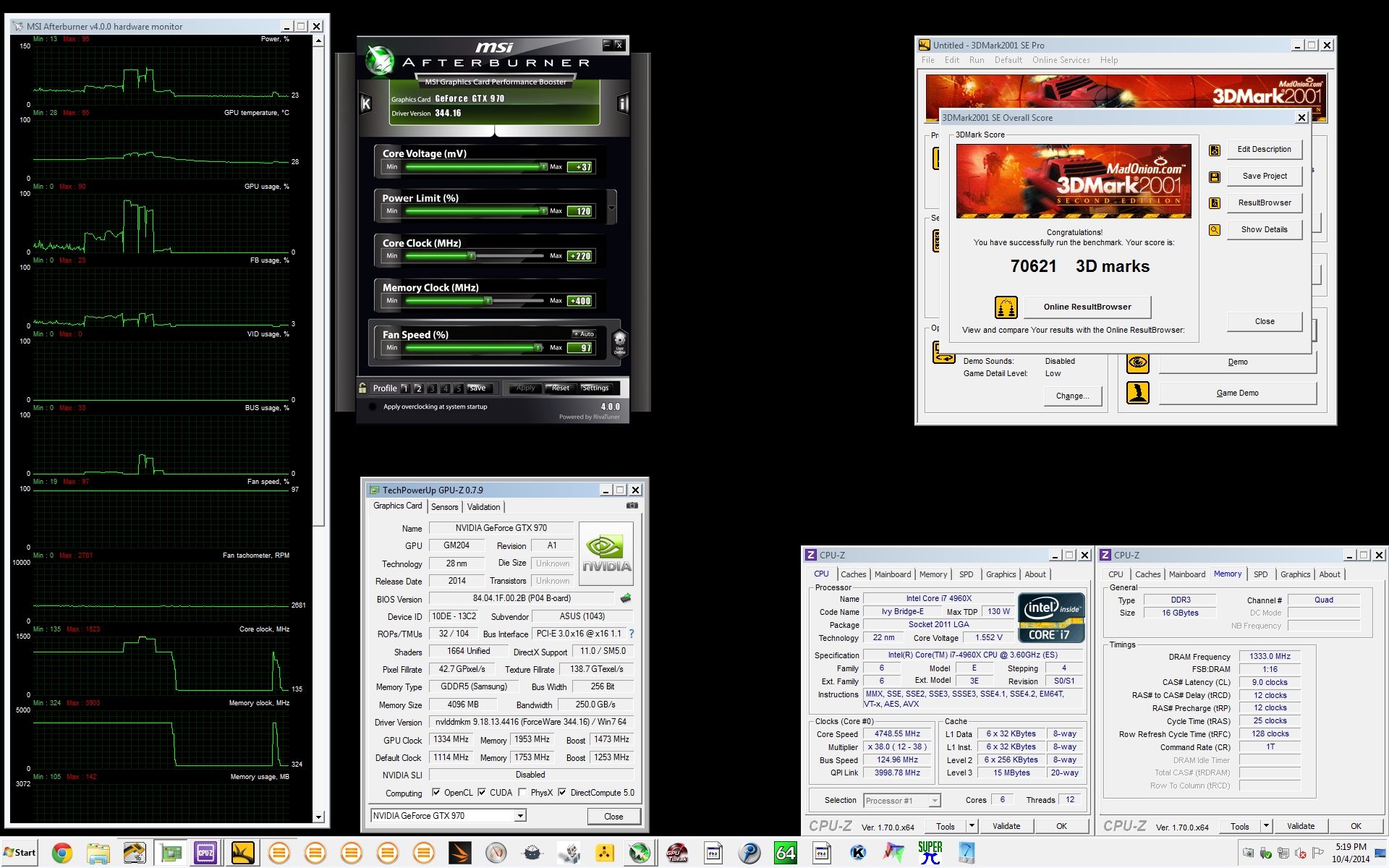Click the ResultBrowser icon beside its button
The image size is (1389, 868).
(x=1215, y=203)
